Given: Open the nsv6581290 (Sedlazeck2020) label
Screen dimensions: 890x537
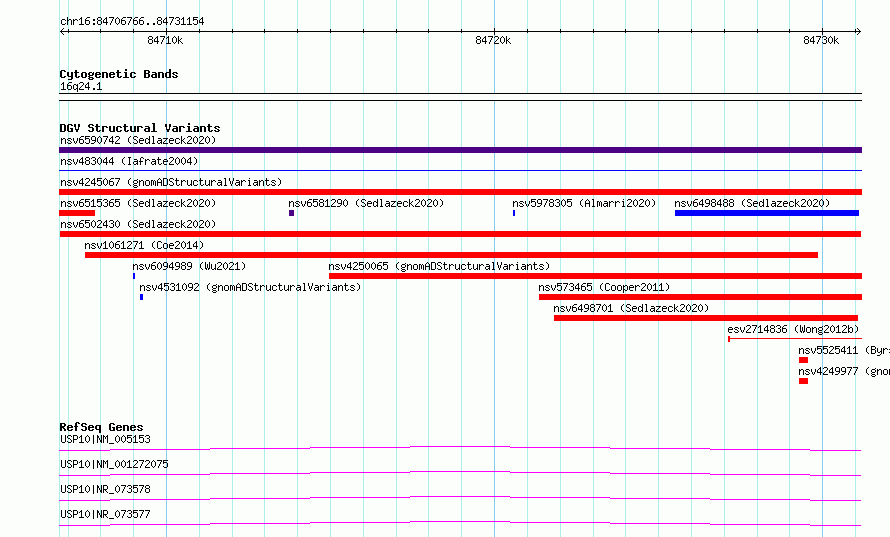Looking at the screenshot, I should (x=366, y=203).
